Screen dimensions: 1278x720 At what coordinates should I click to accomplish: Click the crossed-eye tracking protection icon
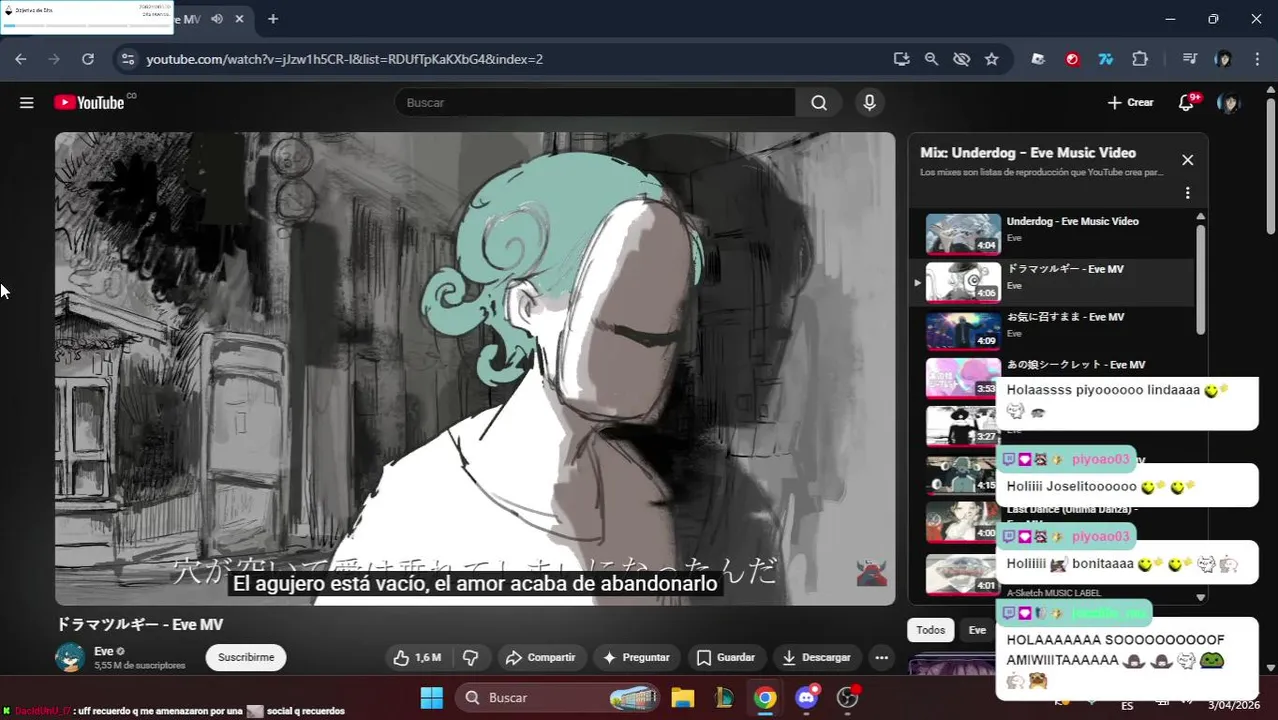pyautogui.click(x=961, y=59)
